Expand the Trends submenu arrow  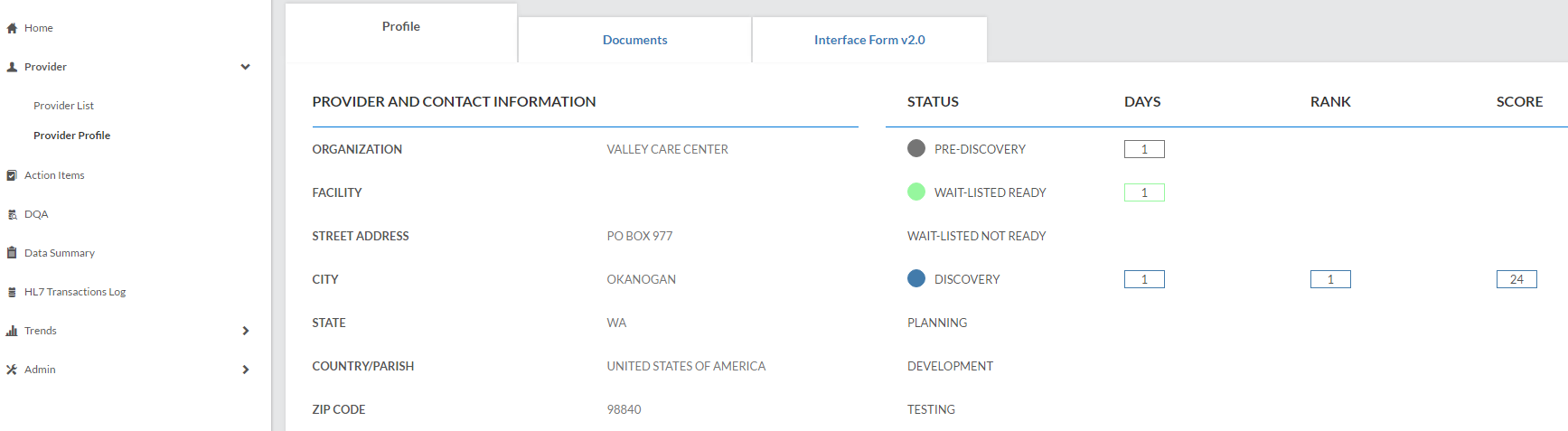pyautogui.click(x=245, y=331)
